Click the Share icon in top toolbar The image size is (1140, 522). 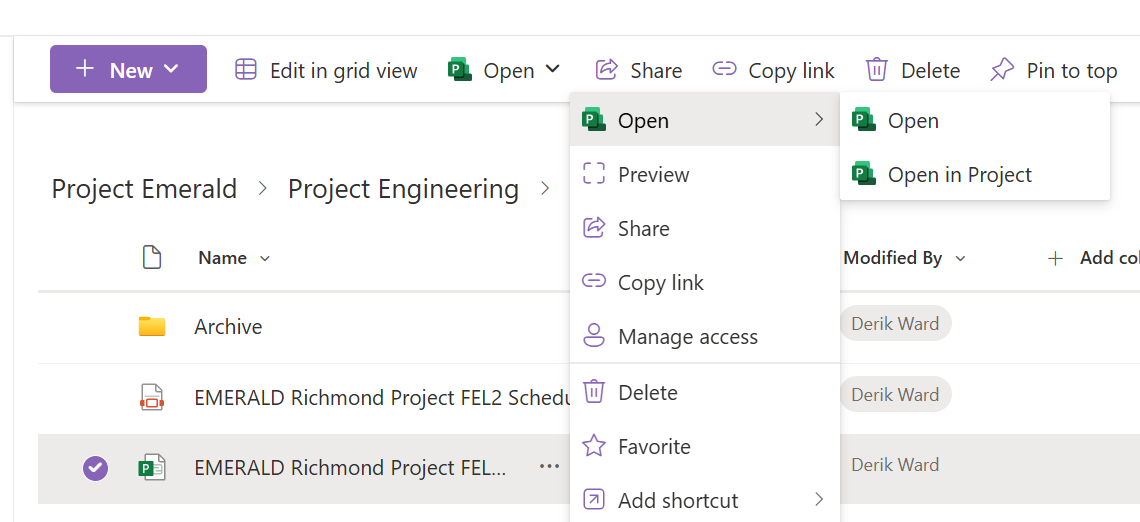click(606, 69)
